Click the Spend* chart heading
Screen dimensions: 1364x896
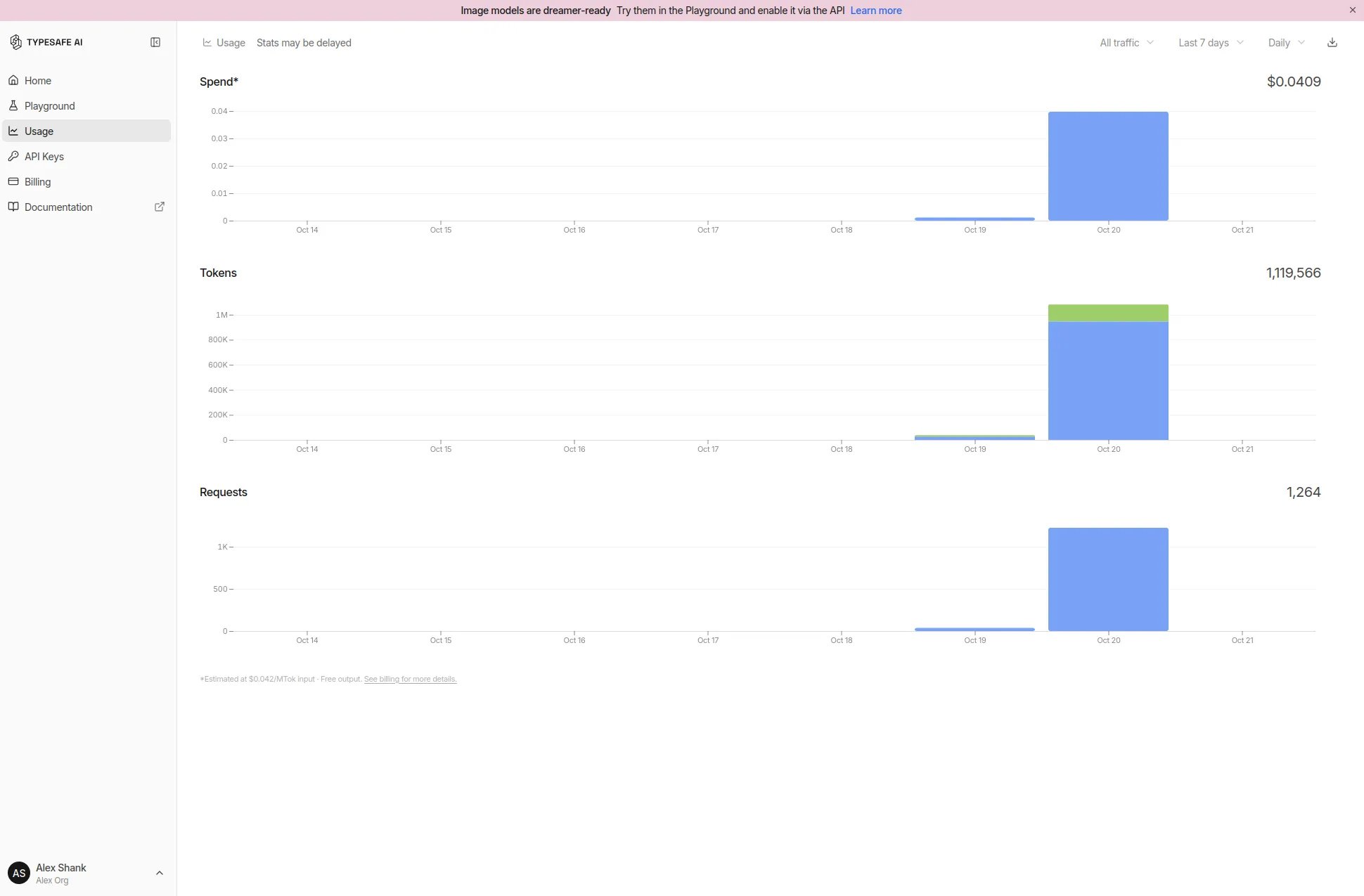coord(219,82)
